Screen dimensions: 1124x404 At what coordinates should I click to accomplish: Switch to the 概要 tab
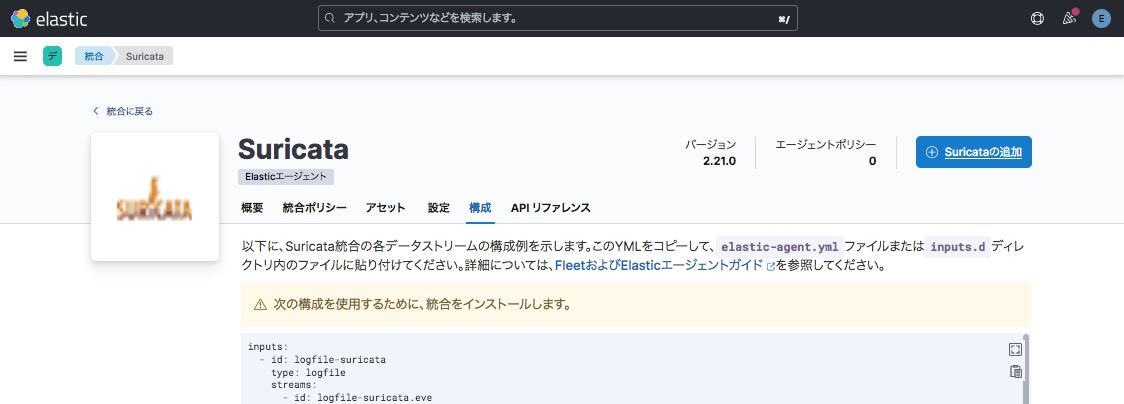coord(252,208)
